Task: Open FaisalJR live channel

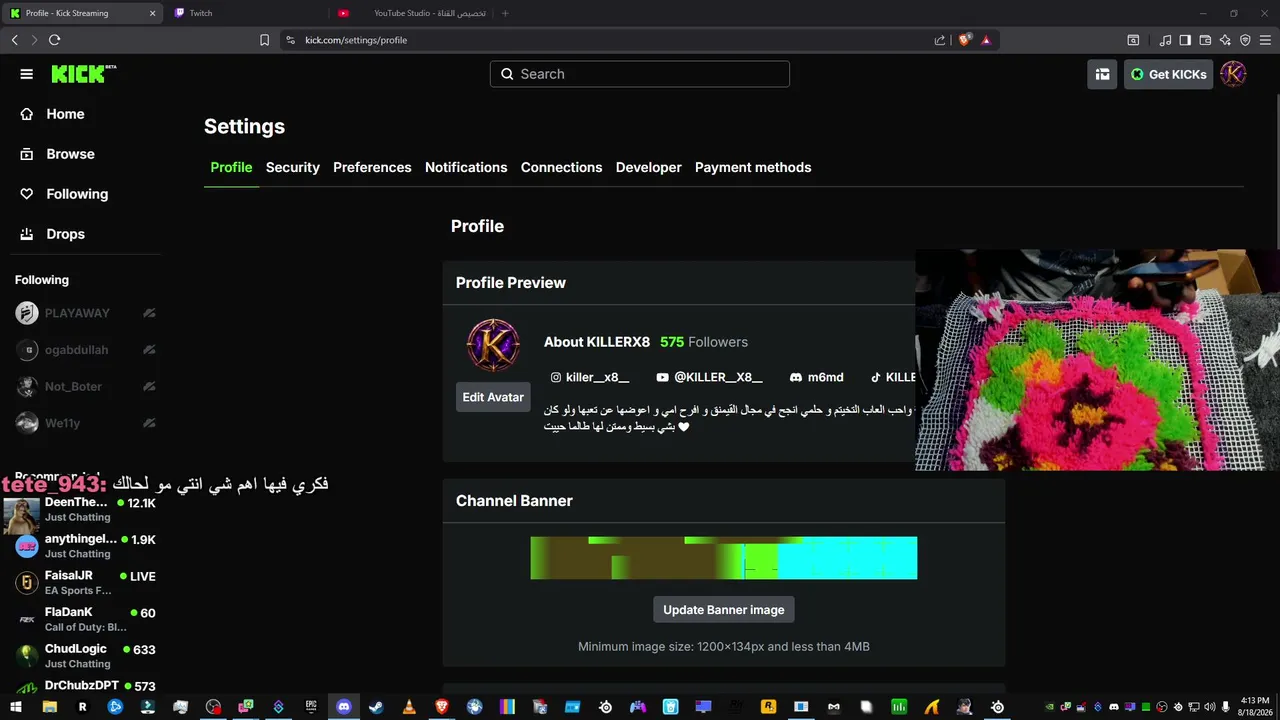Action: coord(85,583)
